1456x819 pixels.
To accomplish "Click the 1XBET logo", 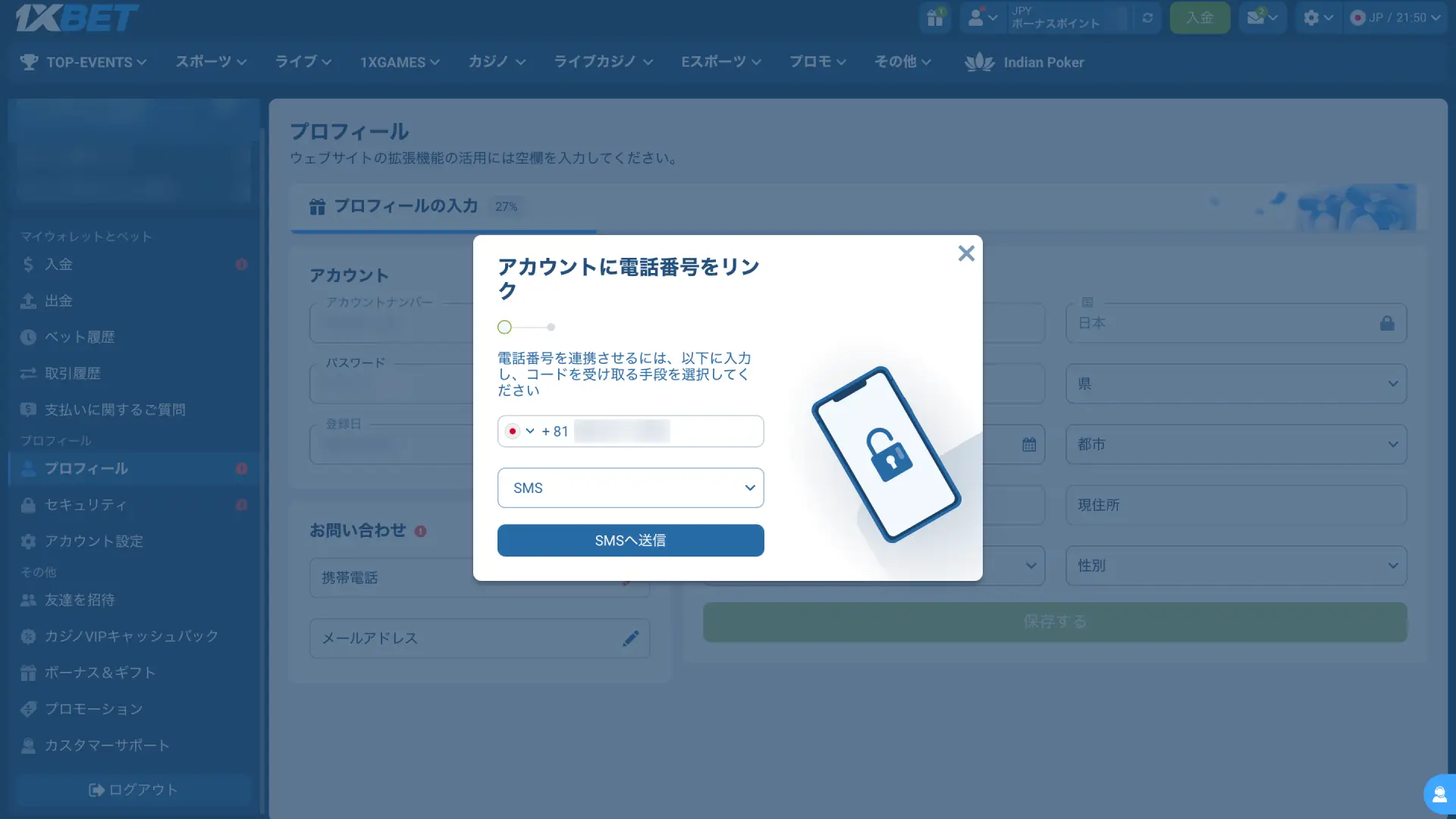I will pos(77,17).
